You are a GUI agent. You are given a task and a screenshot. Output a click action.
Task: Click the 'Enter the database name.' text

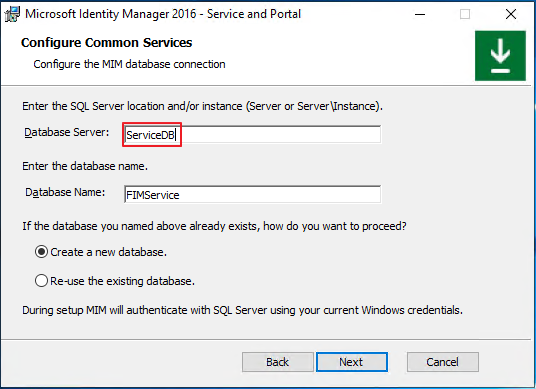[x=85, y=166]
